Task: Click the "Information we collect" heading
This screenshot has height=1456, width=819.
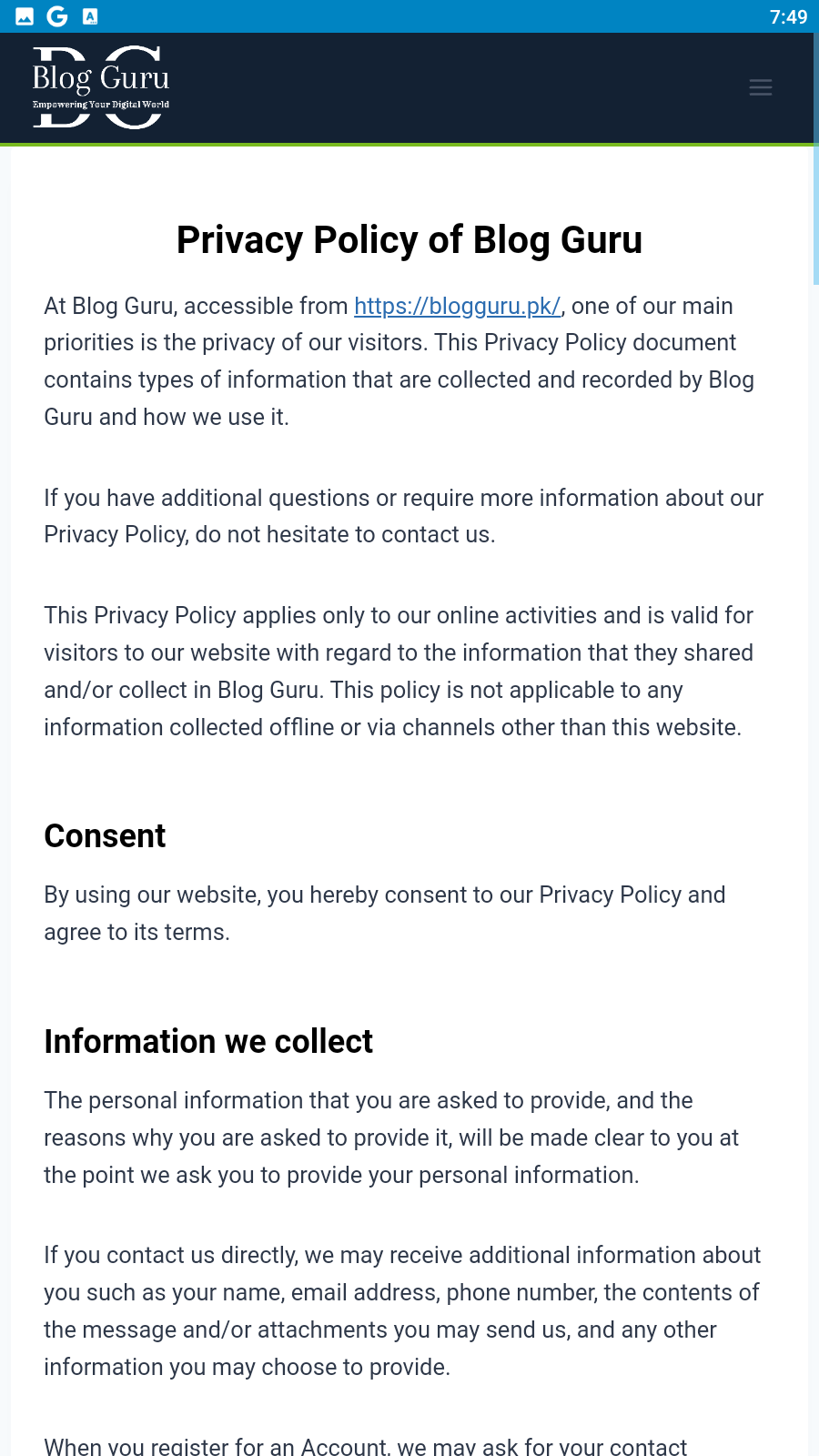Action: [208, 1041]
